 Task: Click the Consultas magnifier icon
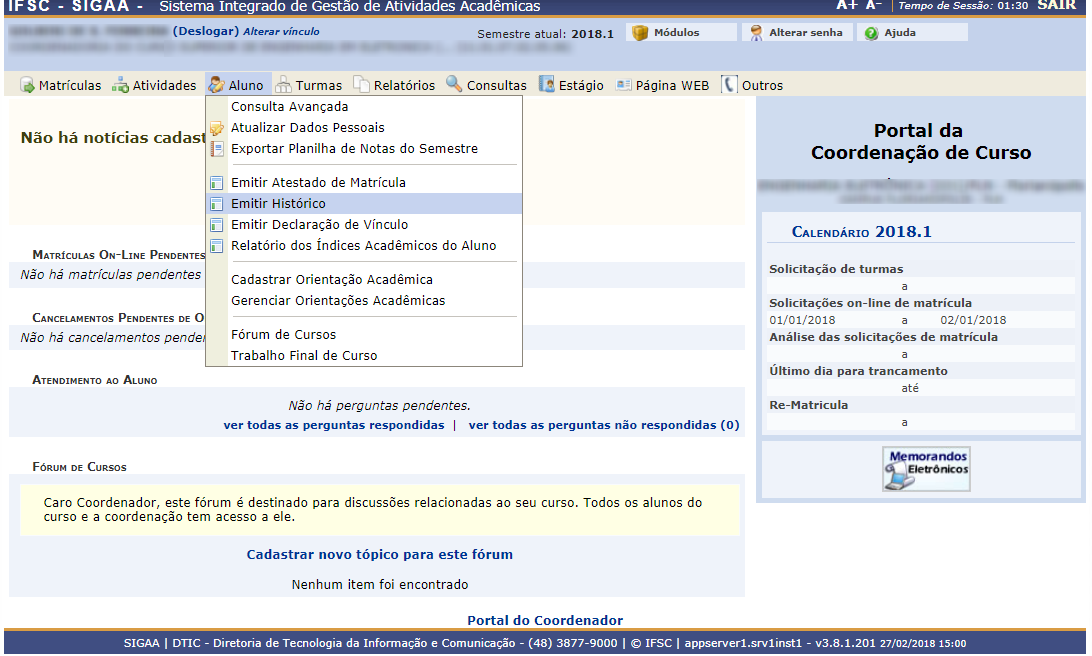[454, 84]
